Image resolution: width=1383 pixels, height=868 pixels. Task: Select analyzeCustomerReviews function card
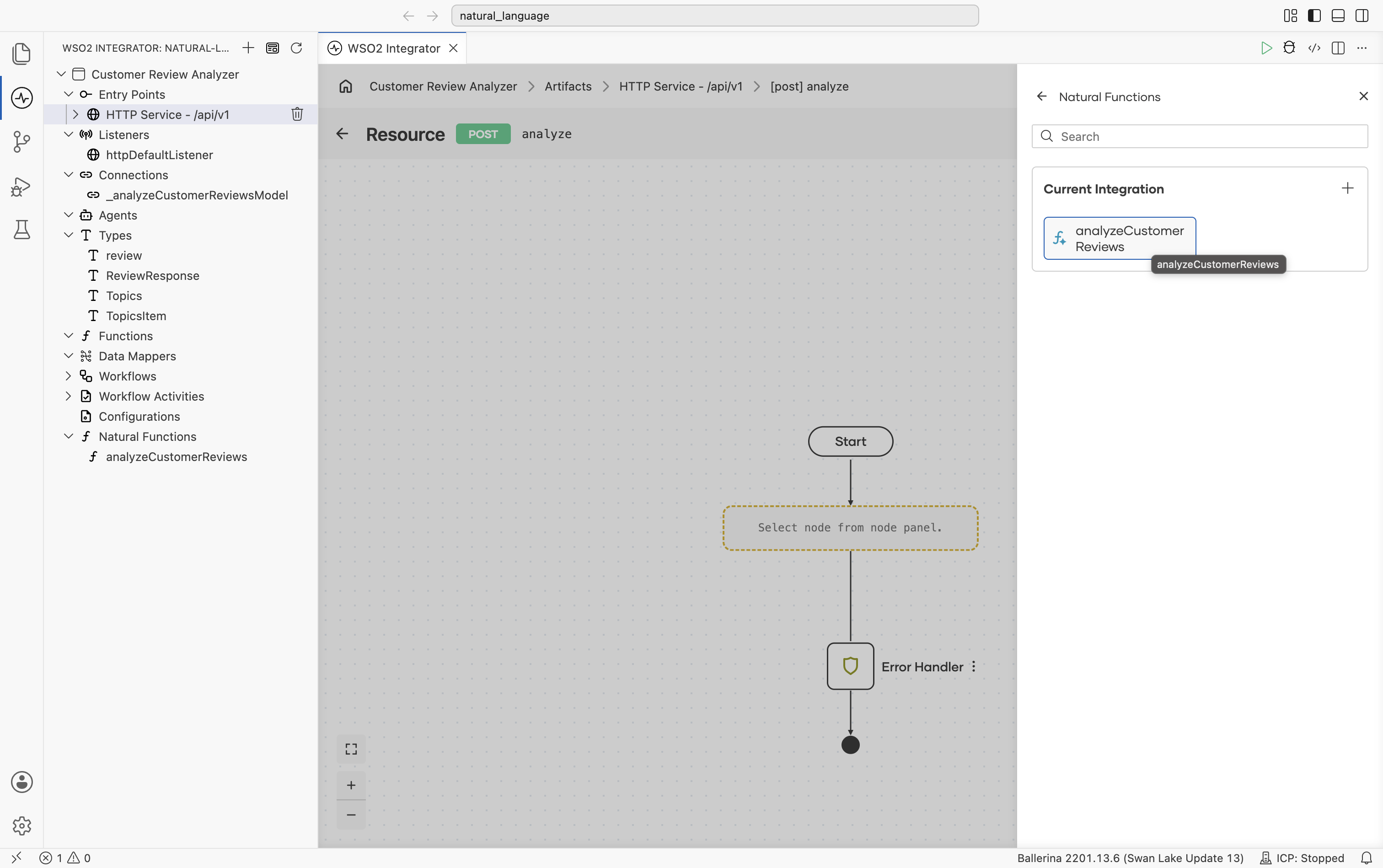[x=1120, y=238]
